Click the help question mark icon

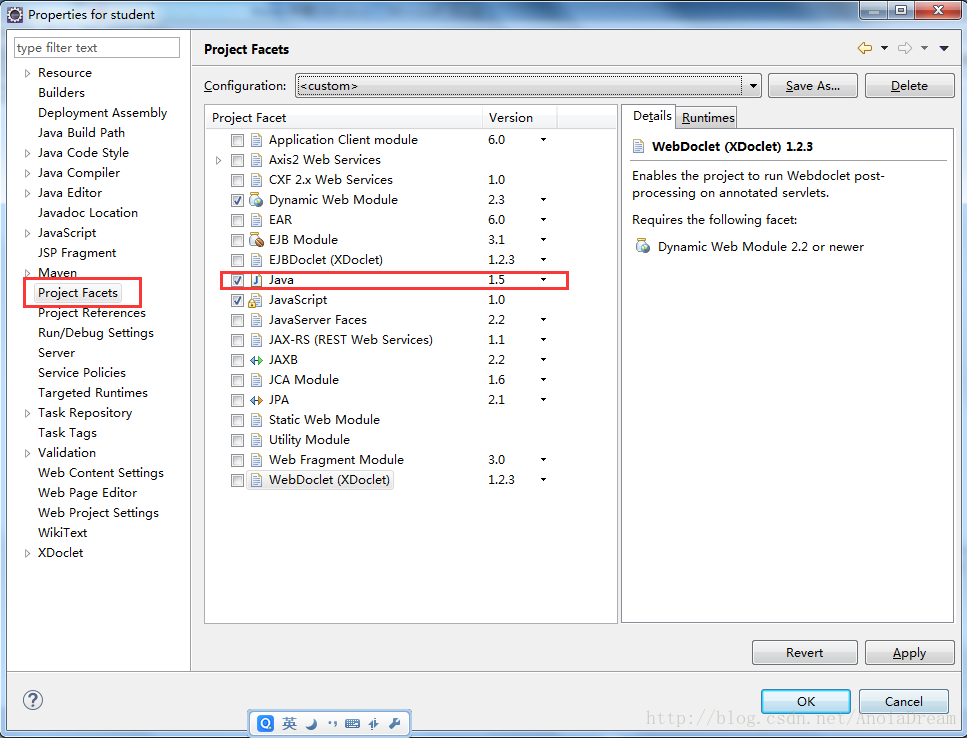(33, 700)
